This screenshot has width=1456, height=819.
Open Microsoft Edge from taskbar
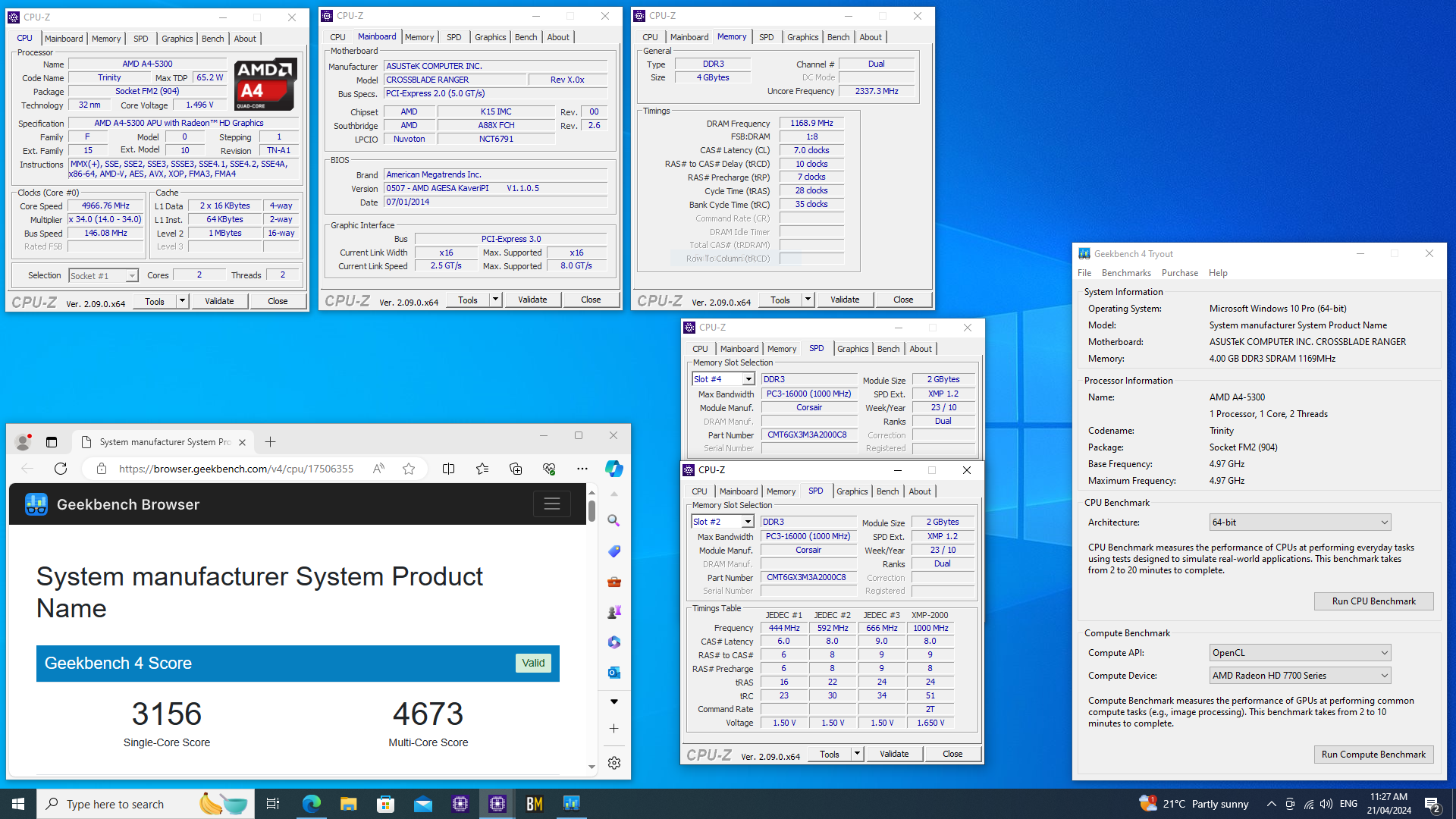(311, 804)
